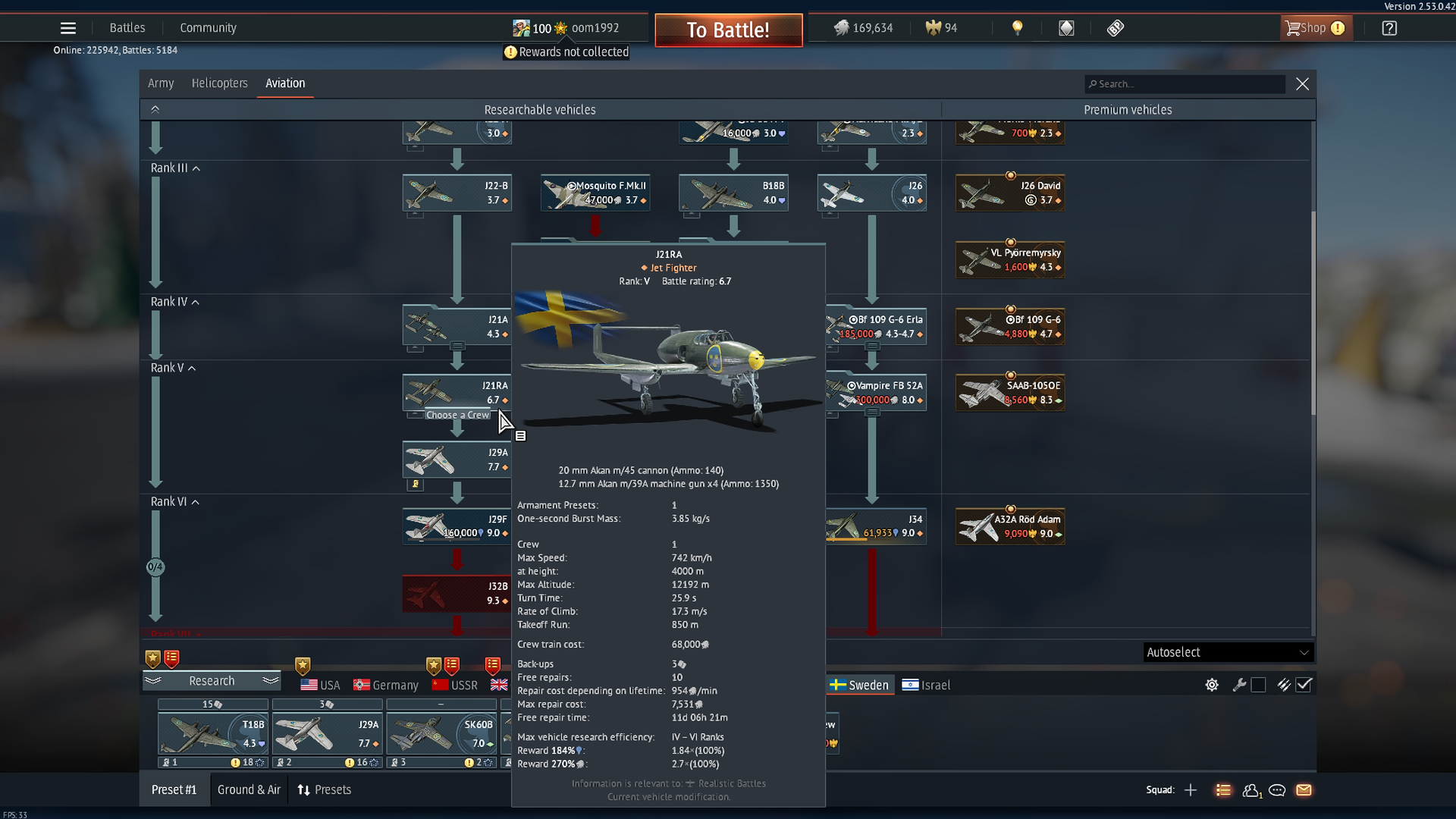Collapse the Rank VI section
Screen dimensions: 1456x819
click(x=196, y=502)
